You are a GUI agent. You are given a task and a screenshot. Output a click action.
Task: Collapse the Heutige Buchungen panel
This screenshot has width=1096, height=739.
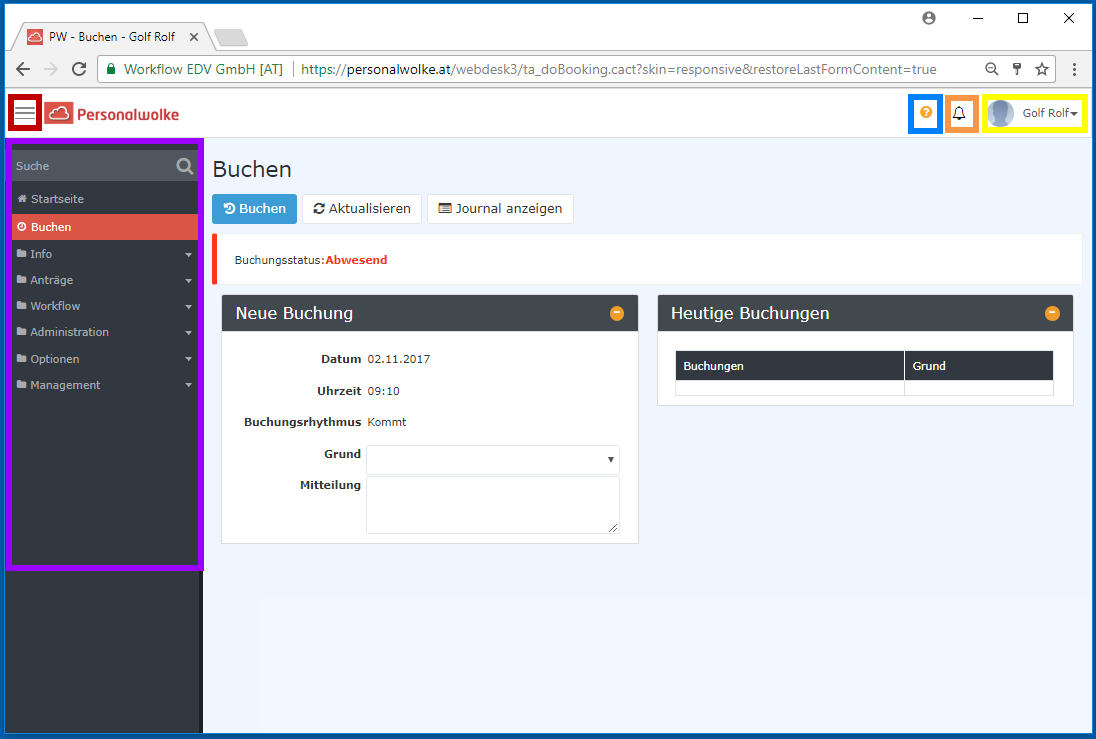pos(1052,313)
